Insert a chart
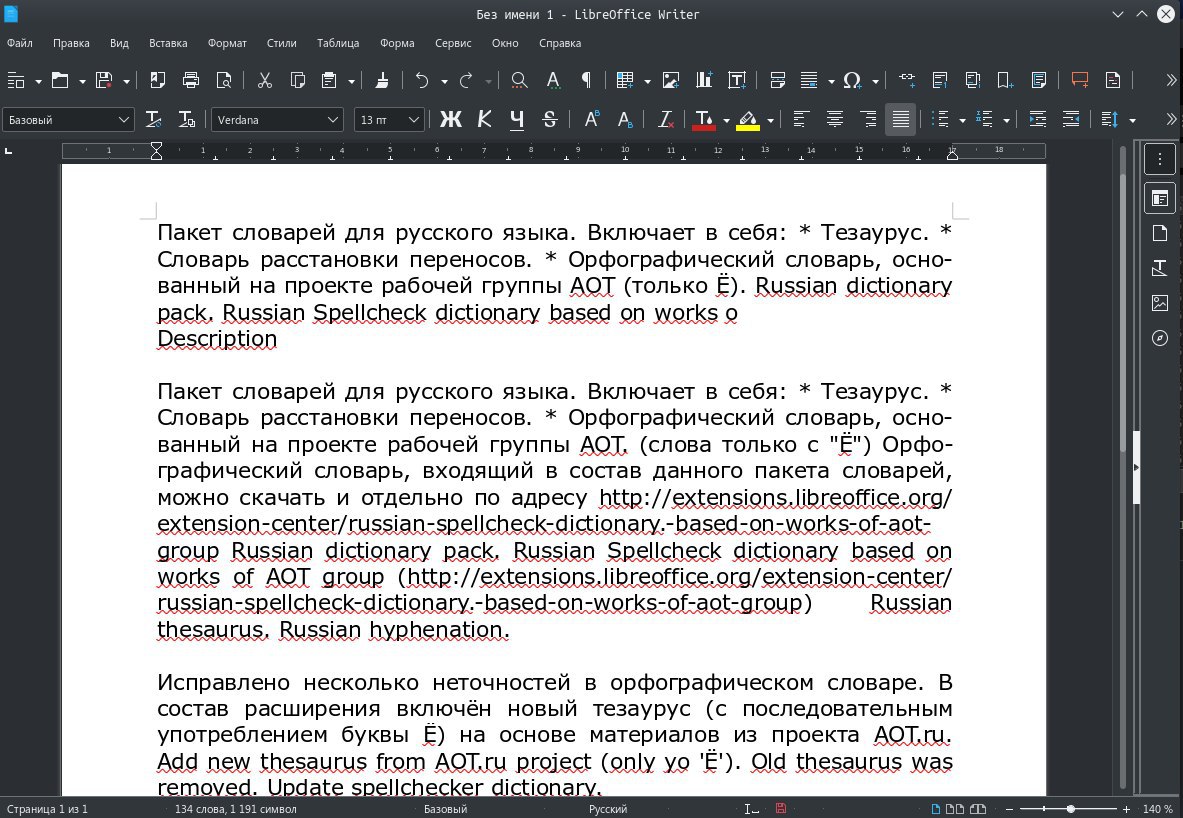Screen dimensions: 1183x818 [x=704, y=80]
